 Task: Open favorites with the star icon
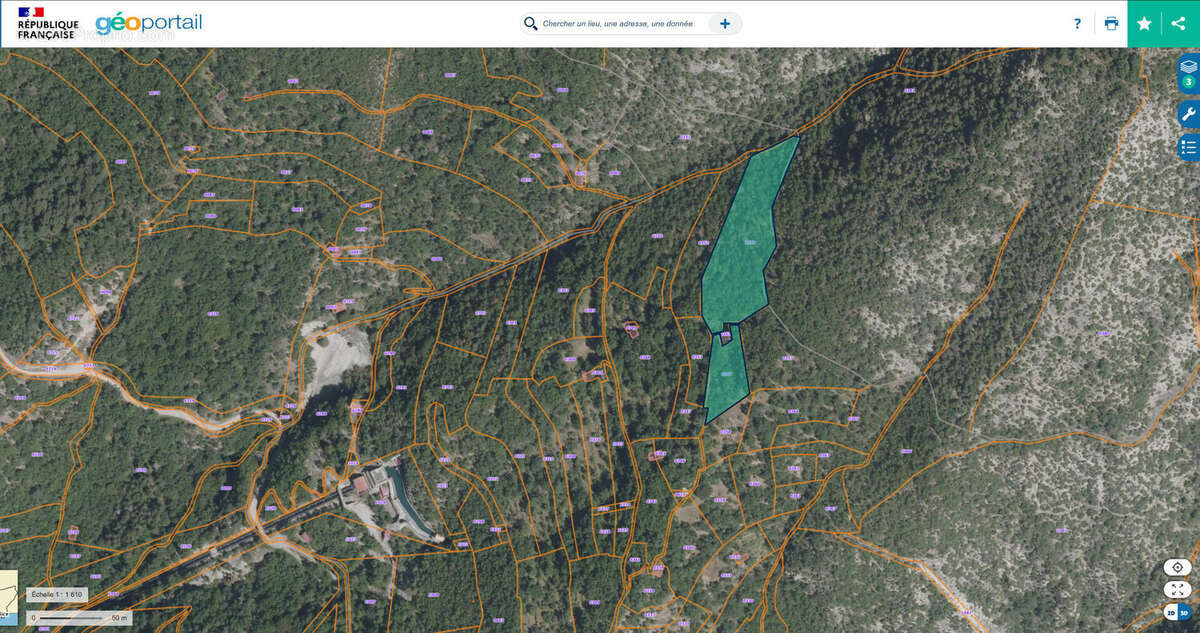(x=1144, y=24)
